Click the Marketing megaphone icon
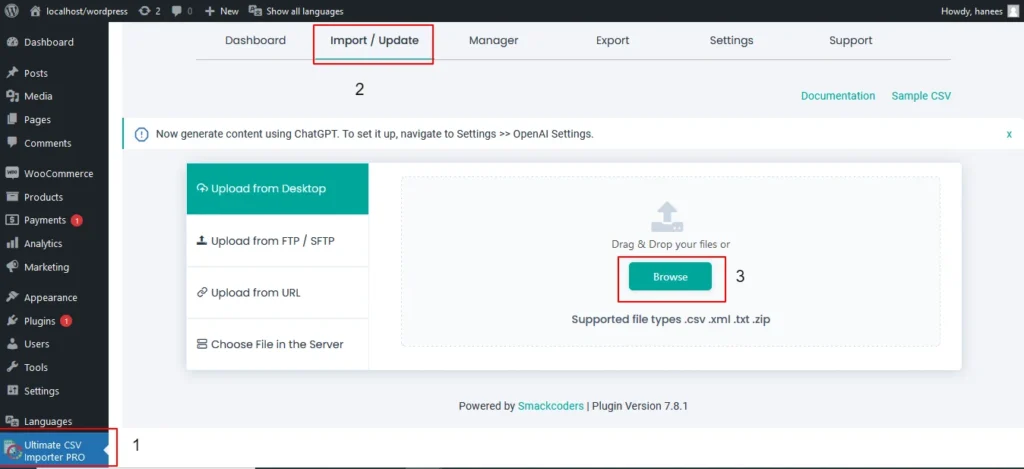1024x469 pixels. pos(12,267)
